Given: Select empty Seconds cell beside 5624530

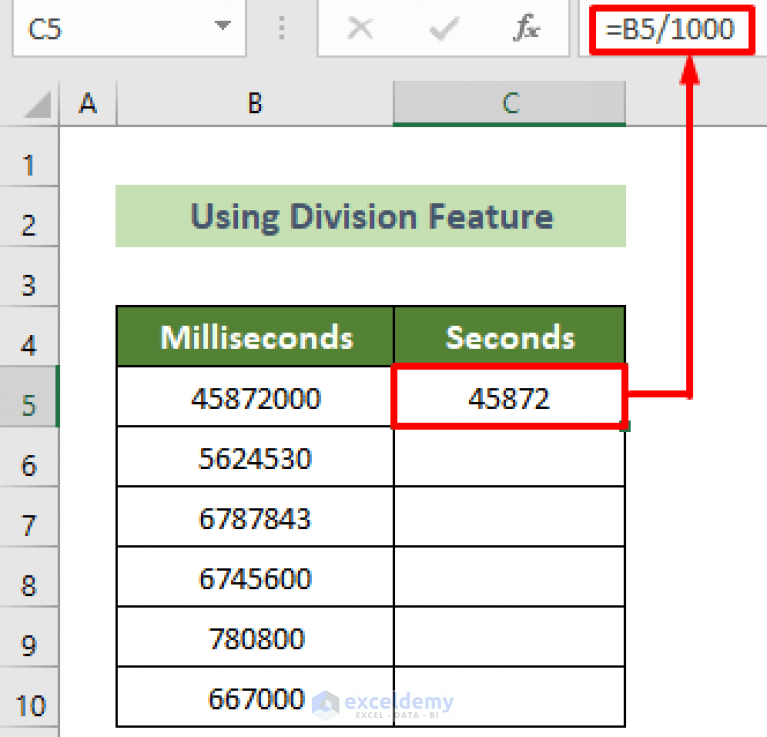Looking at the screenshot, I should pyautogui.click(x=509, y=457).
